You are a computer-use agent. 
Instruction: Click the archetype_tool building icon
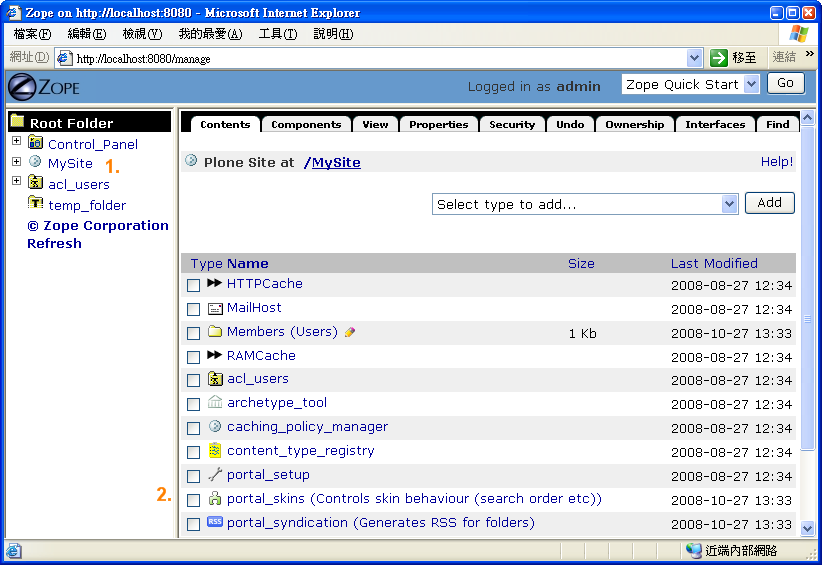(x=215, y=402)
